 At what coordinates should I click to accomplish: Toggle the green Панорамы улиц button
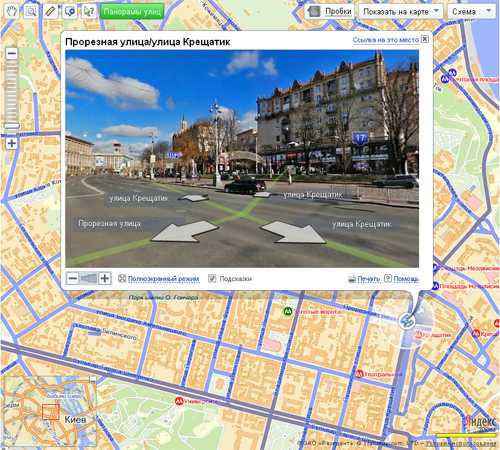pos(132,12)
